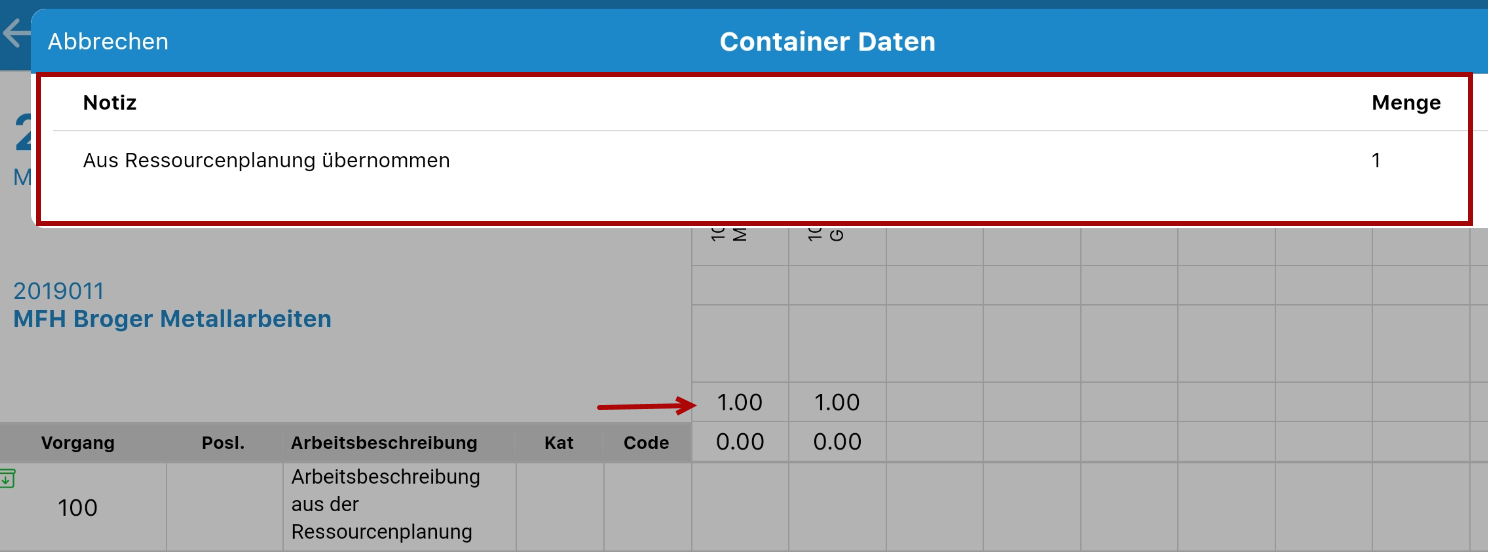Cancel the dialog with Abbrechen
The image size is (1488, 552).
[108, 41]
